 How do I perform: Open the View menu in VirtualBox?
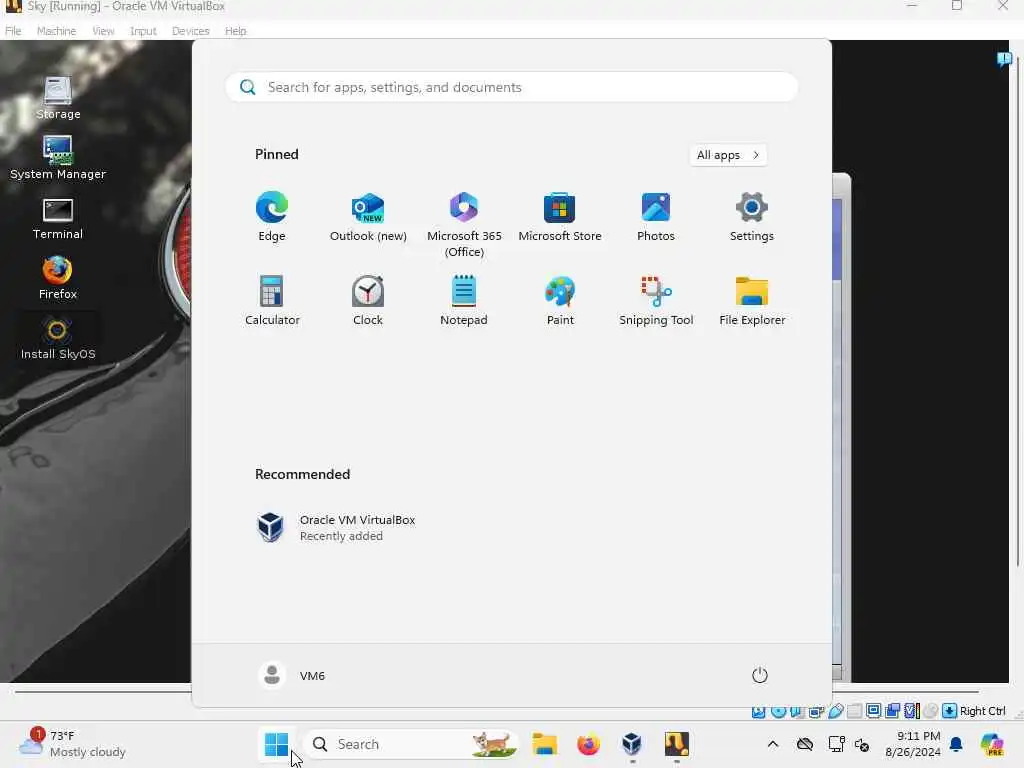pyautogui.click(x=103, y=31)
